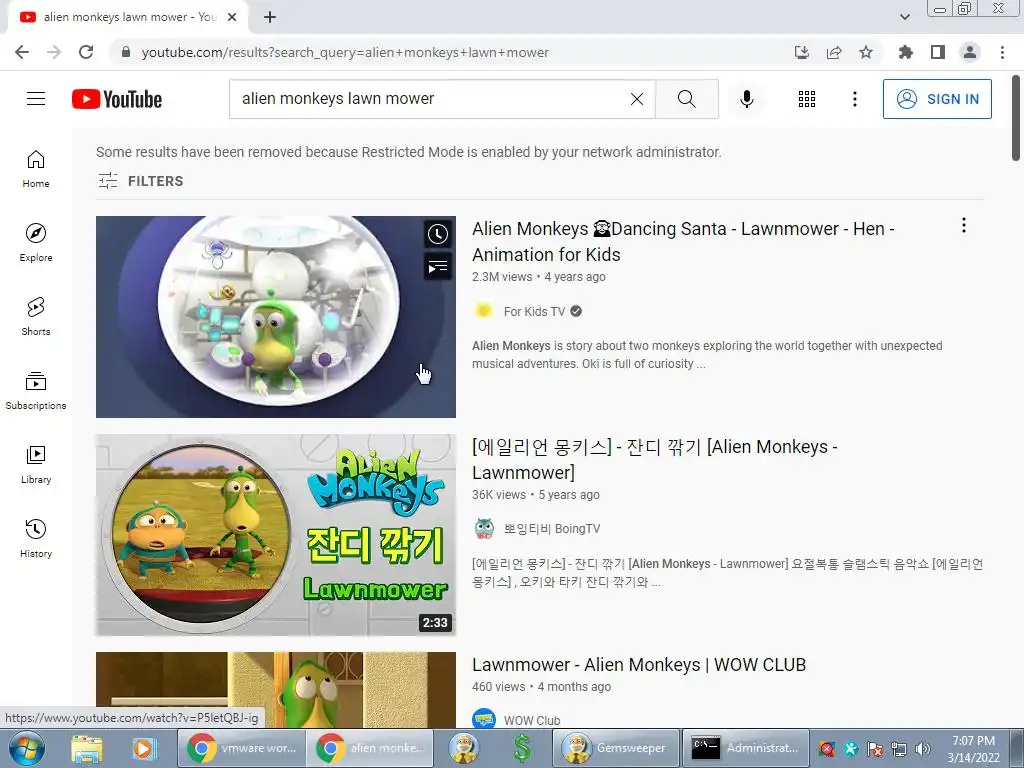Open Shorts in the sidebar
Image resolution: width=1024 pixels, height=768 pixels.
point(36,316)
